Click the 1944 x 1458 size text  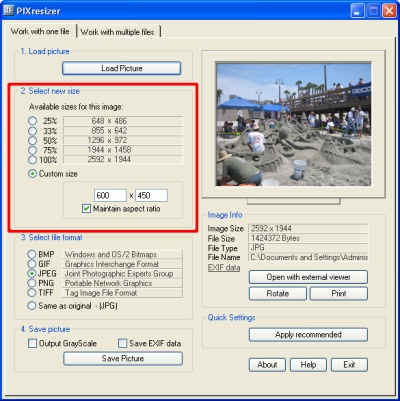click(x=109, y=150)
